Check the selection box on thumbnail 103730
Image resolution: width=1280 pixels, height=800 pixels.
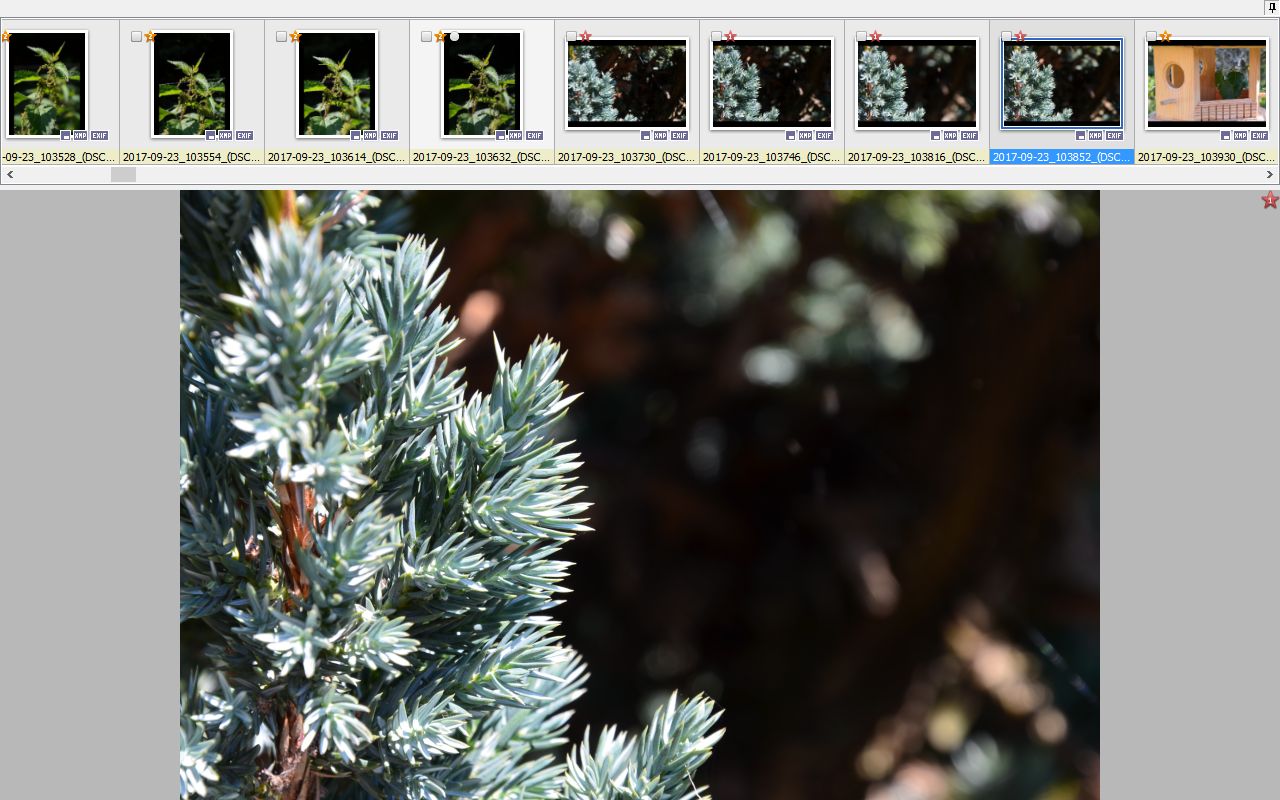(x=571, y=37)
